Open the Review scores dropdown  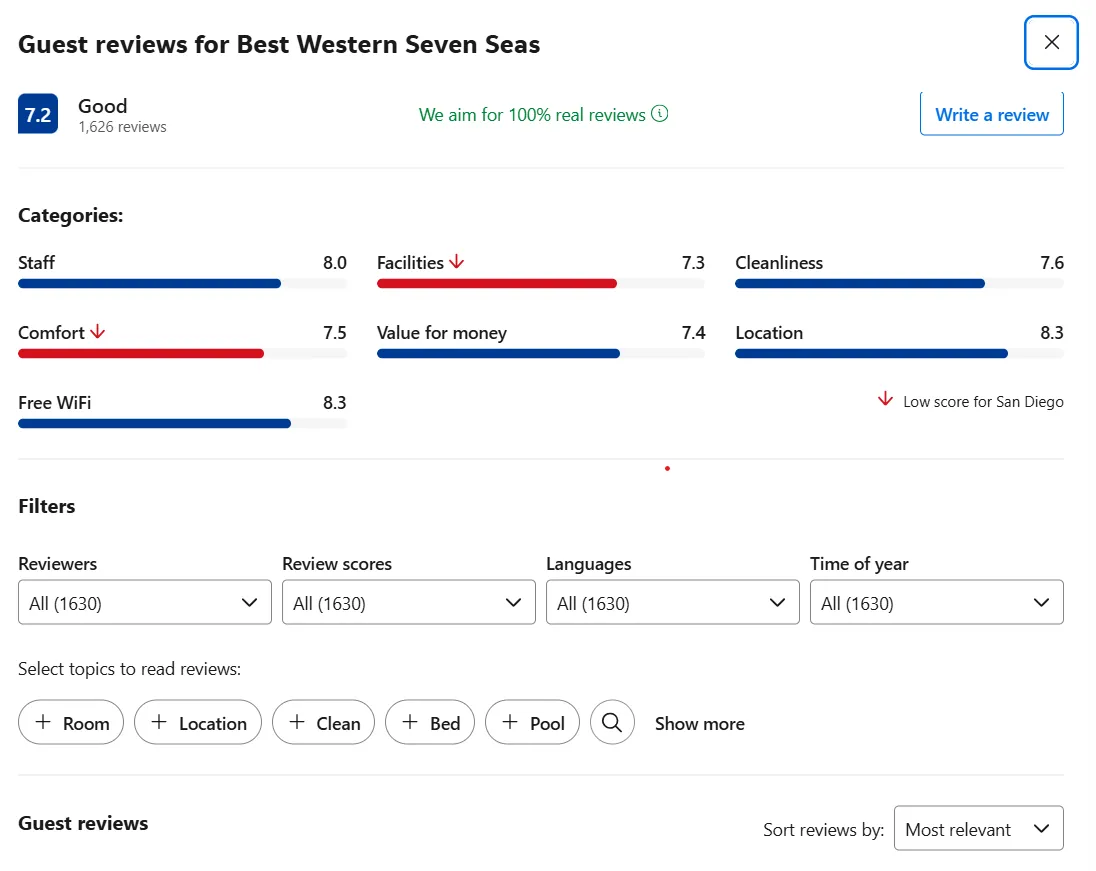click(408, 603)
